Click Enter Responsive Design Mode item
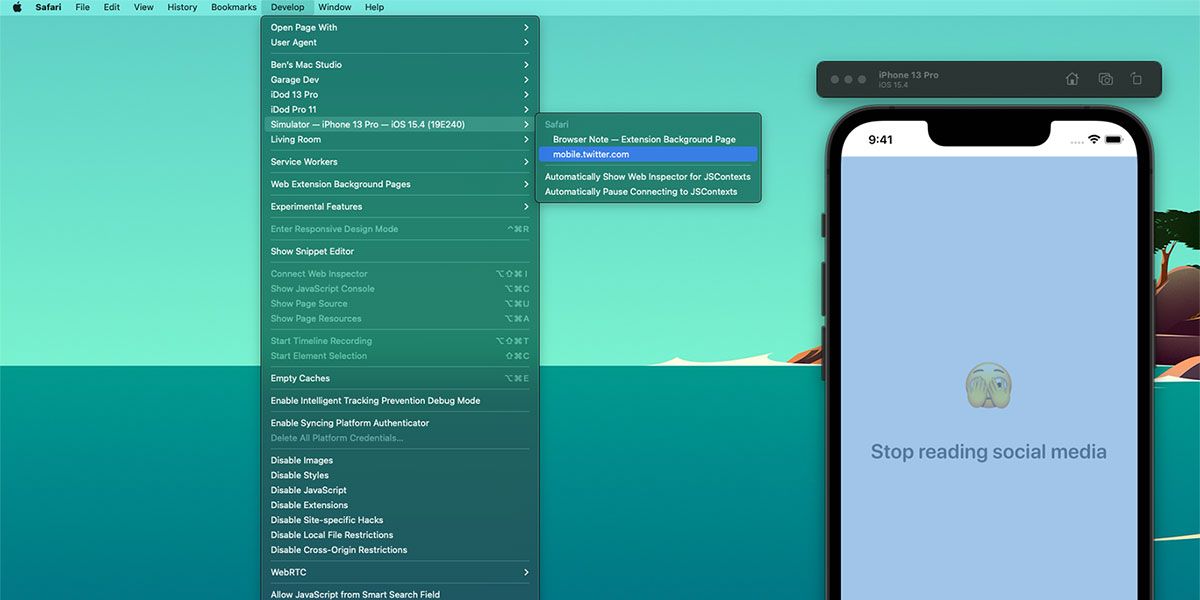This screenshot has height=600, width=1200. [400, 229]
